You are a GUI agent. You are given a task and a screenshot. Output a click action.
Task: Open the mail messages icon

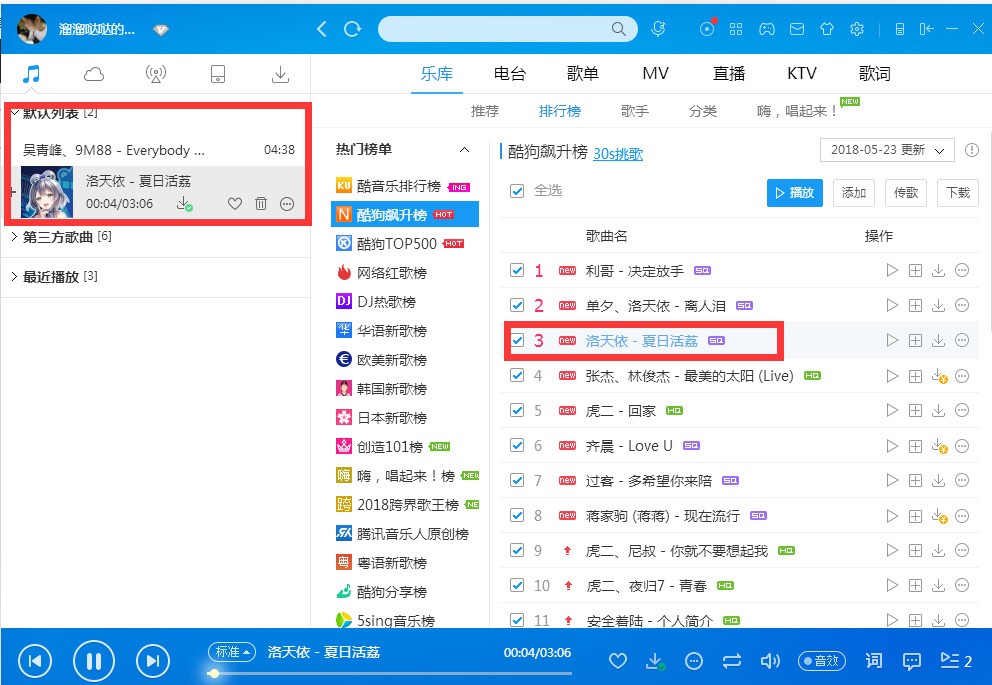click(796, 29)
